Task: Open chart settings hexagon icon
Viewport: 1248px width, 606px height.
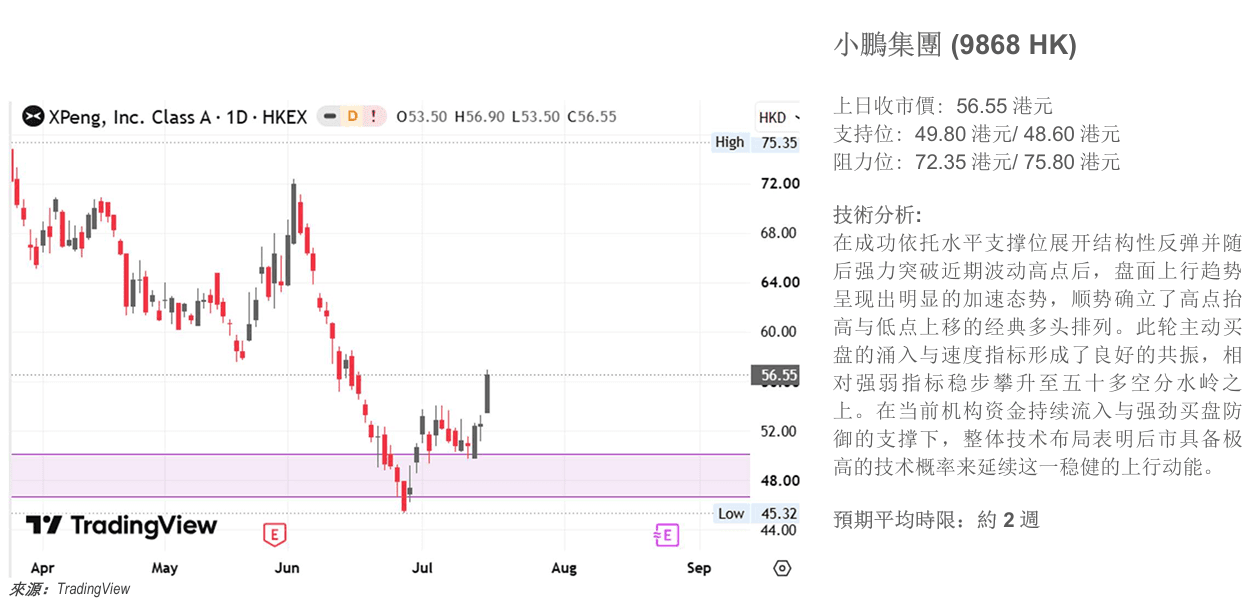Action: 782,568
